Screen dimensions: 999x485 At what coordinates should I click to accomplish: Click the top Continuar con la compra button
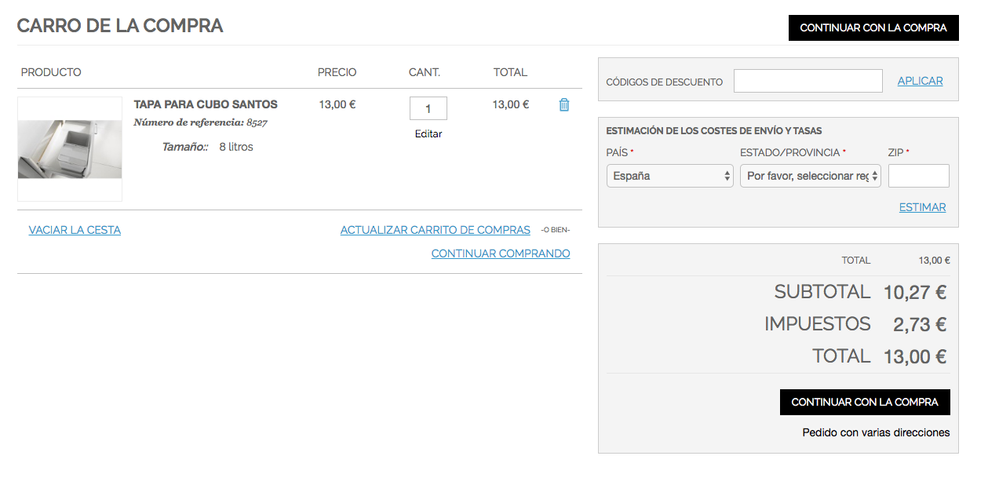(x=873, y=28)
